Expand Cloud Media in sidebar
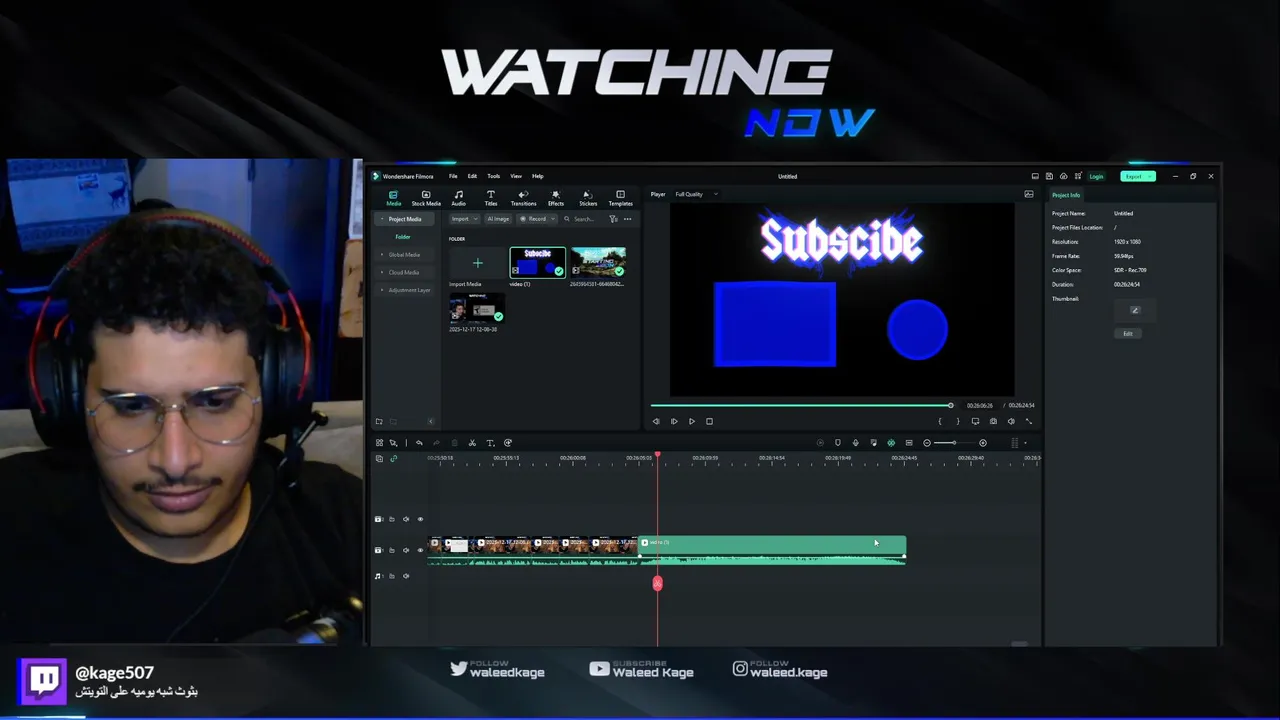 pos(404,272)
